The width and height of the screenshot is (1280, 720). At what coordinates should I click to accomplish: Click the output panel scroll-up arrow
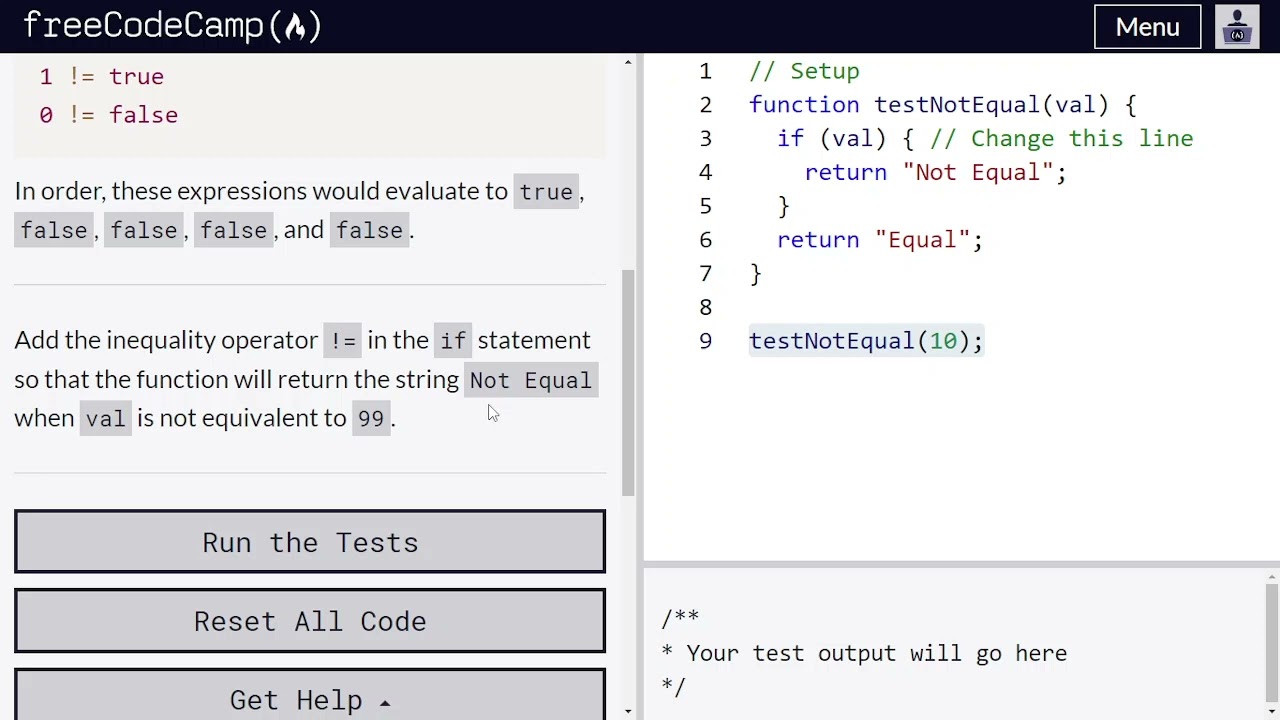[1272, 577]
